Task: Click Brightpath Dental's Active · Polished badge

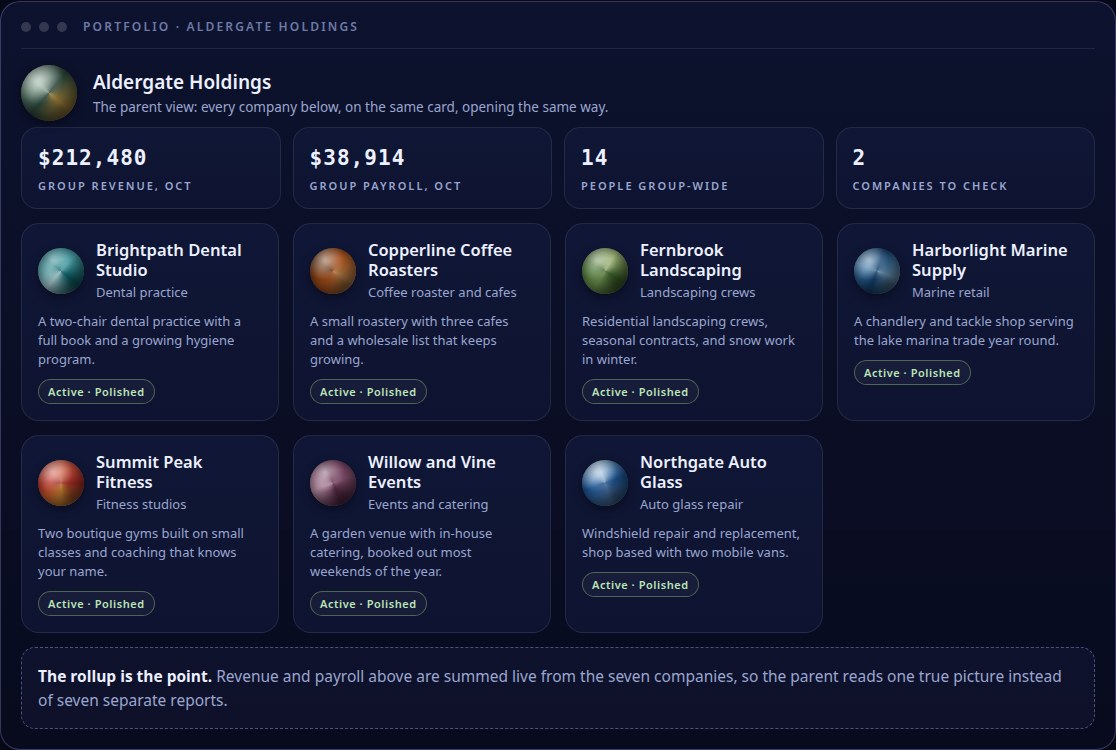Action: [x=96, y=392]
